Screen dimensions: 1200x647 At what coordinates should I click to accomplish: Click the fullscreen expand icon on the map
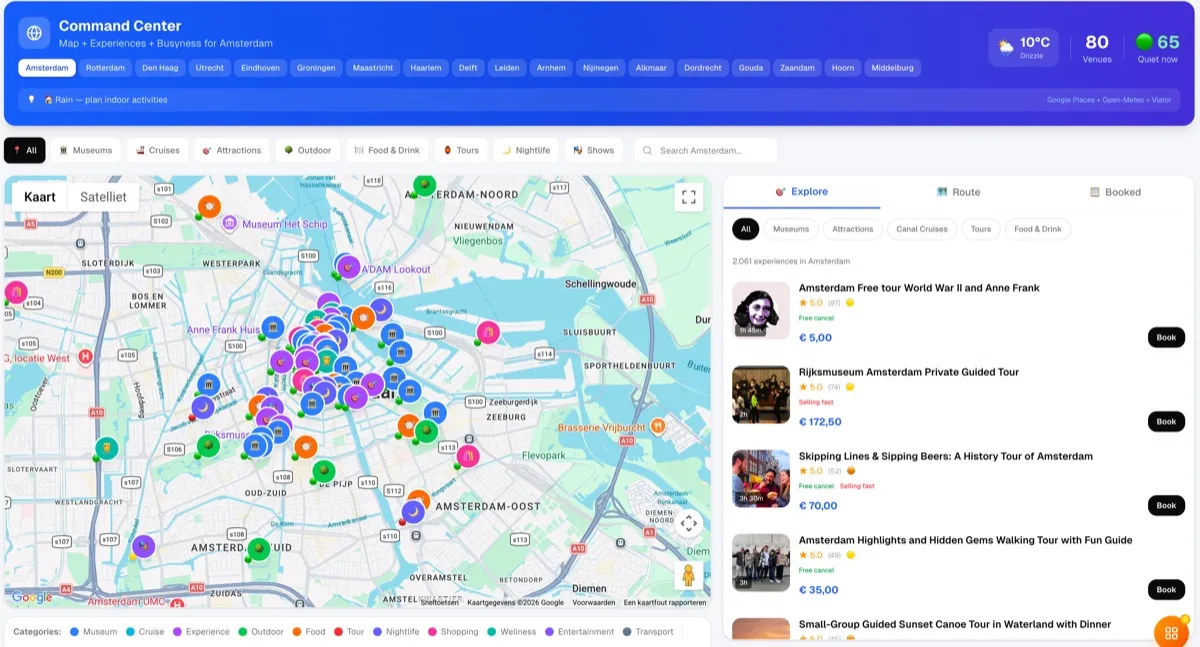[x=688, y=196]
